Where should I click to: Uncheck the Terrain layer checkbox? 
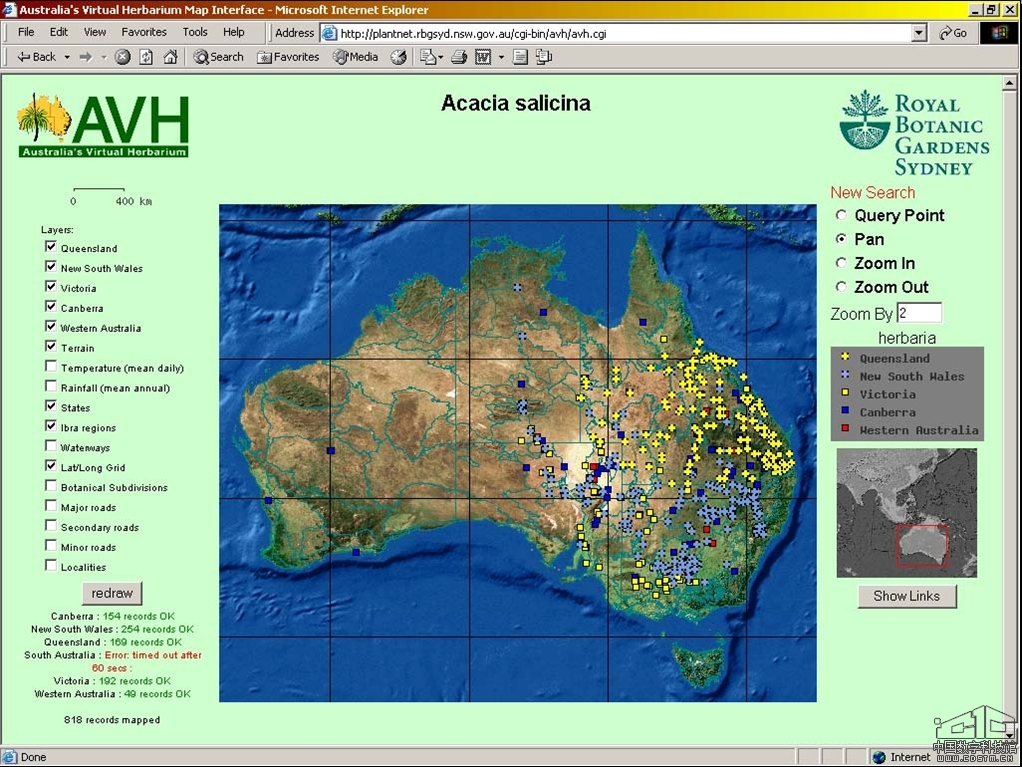pos(51,347)
